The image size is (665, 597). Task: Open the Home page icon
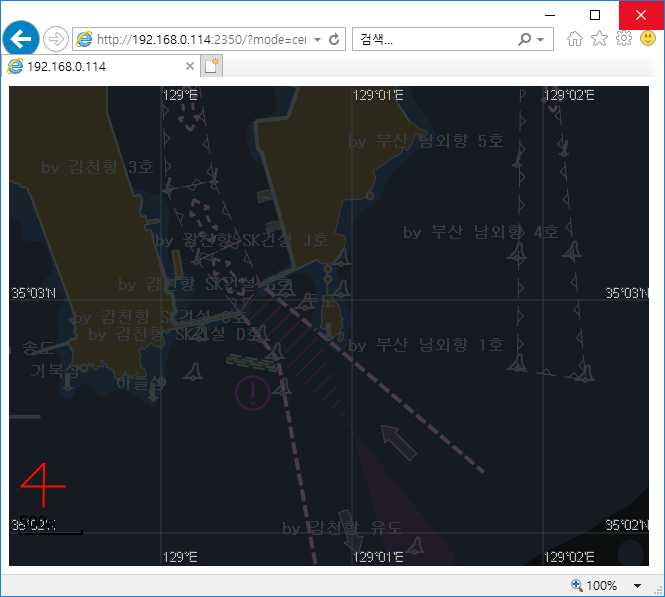575,39
